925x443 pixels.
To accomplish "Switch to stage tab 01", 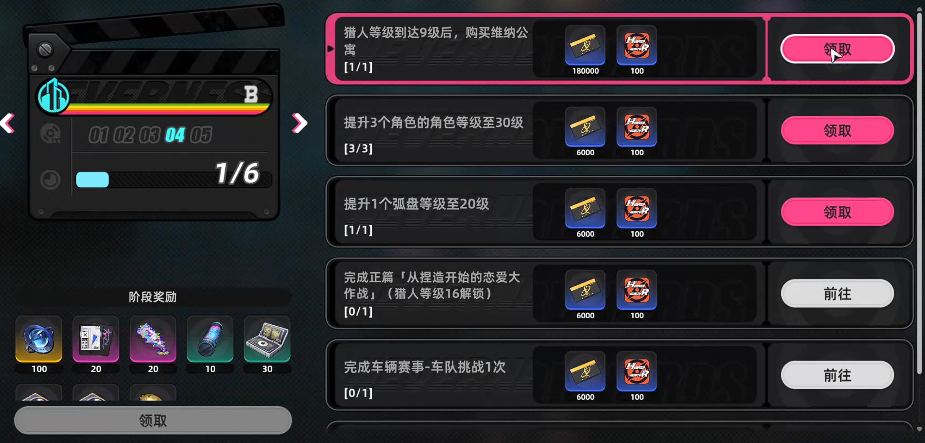I will (x=99, y=135).
